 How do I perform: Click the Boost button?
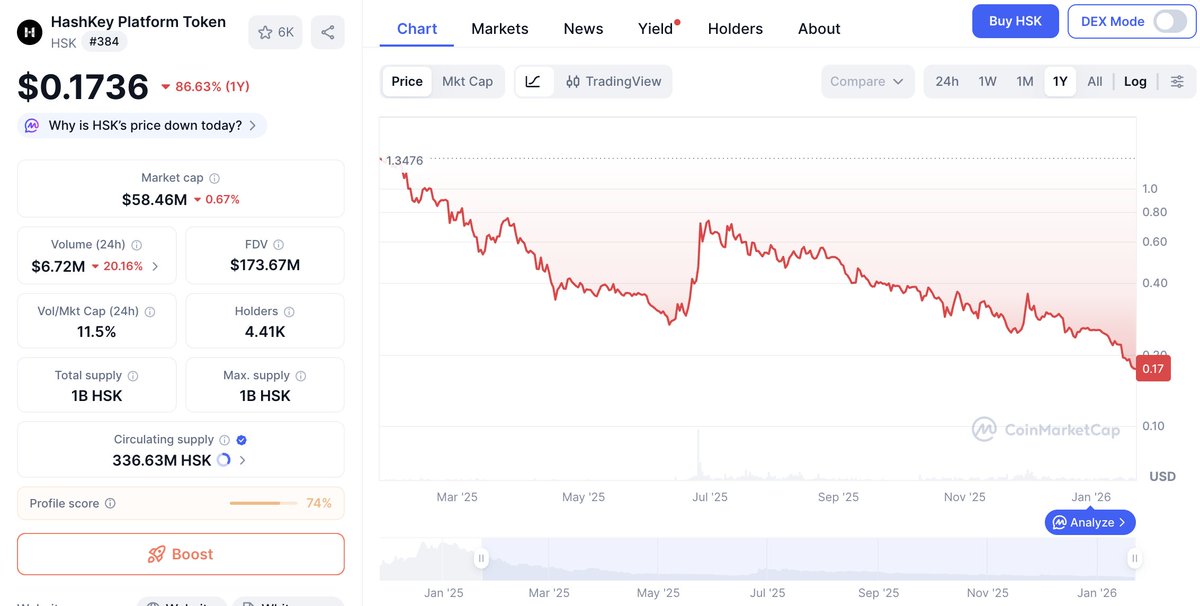[x=181, y=554]
